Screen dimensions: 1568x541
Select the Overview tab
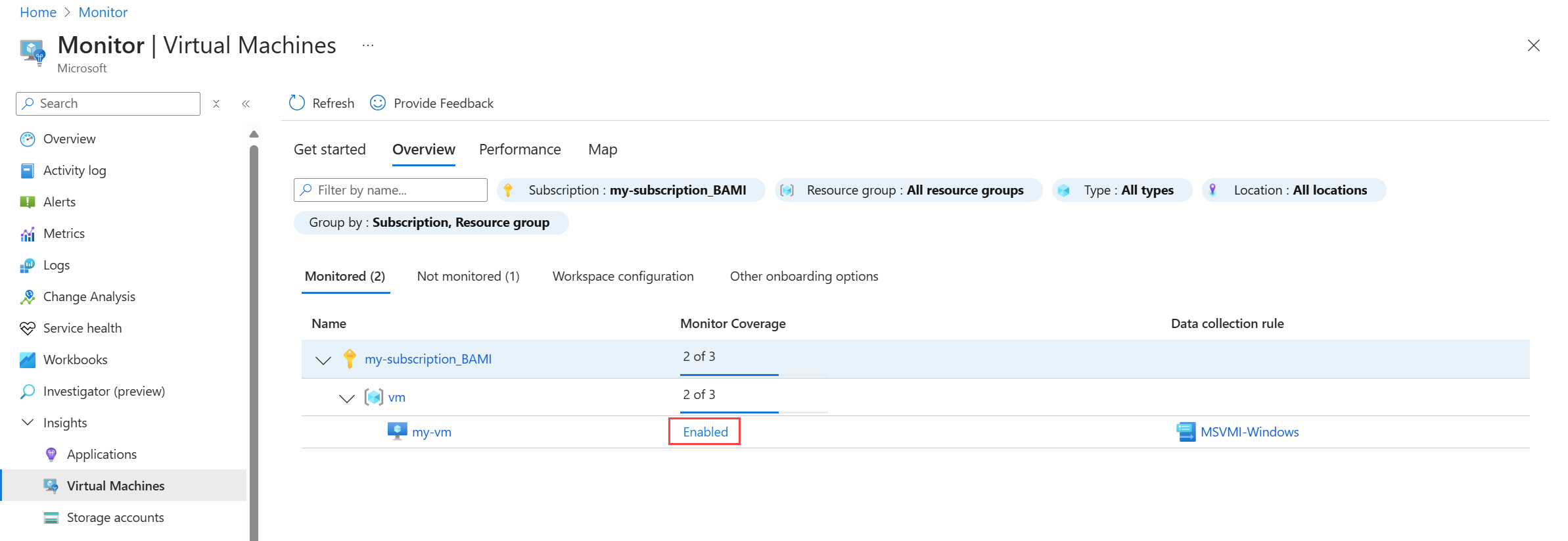424,150
